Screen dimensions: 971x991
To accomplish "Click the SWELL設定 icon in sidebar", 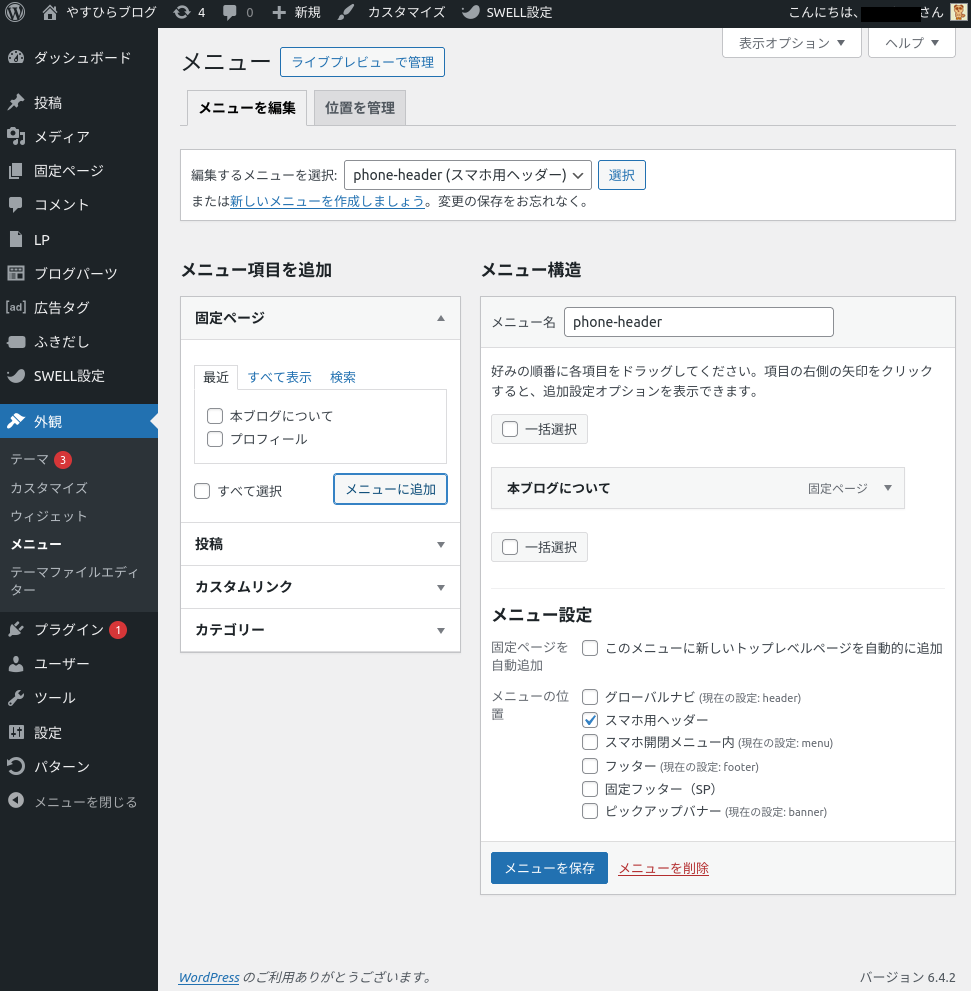I will point(16,375).
